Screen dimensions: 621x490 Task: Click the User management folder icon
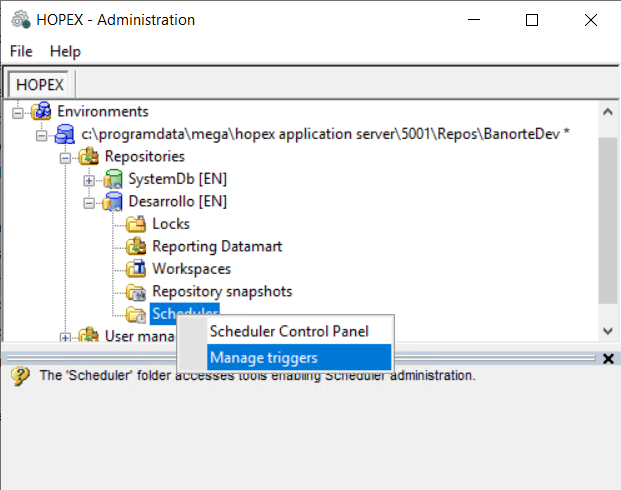pyautogui.click(x=89, y=335)
